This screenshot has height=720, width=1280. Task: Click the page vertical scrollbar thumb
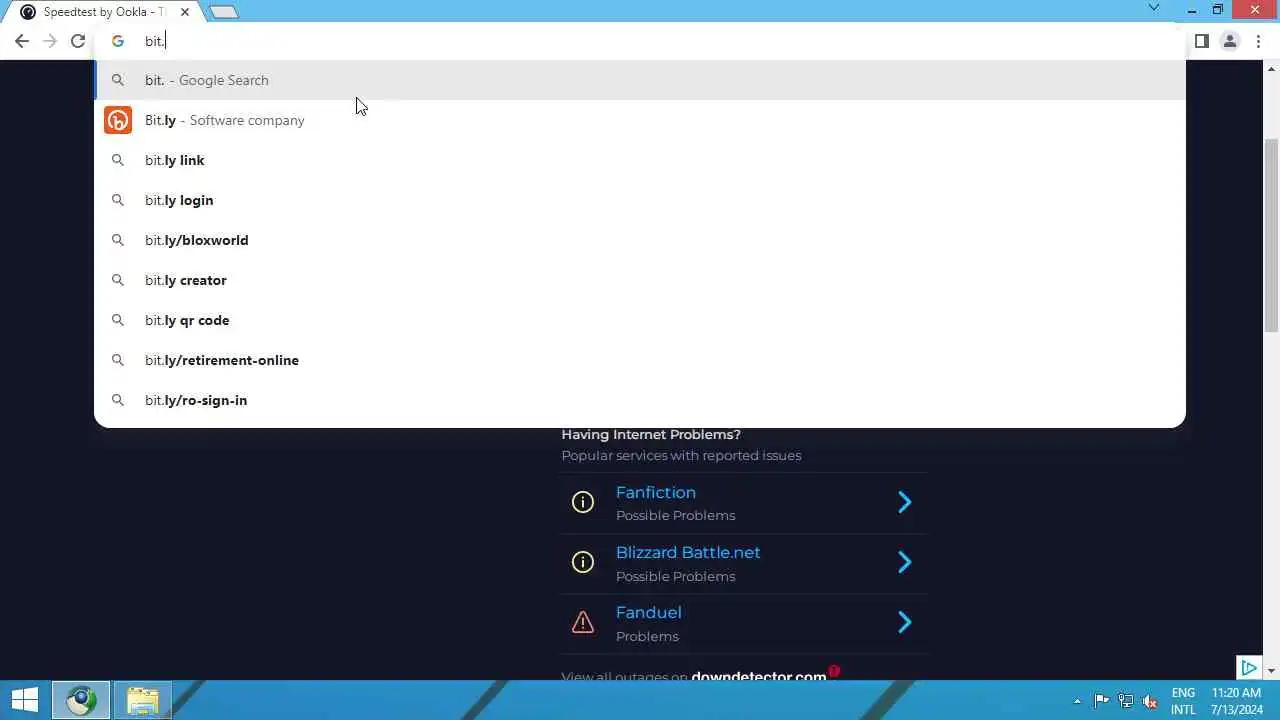[1272, 235]
